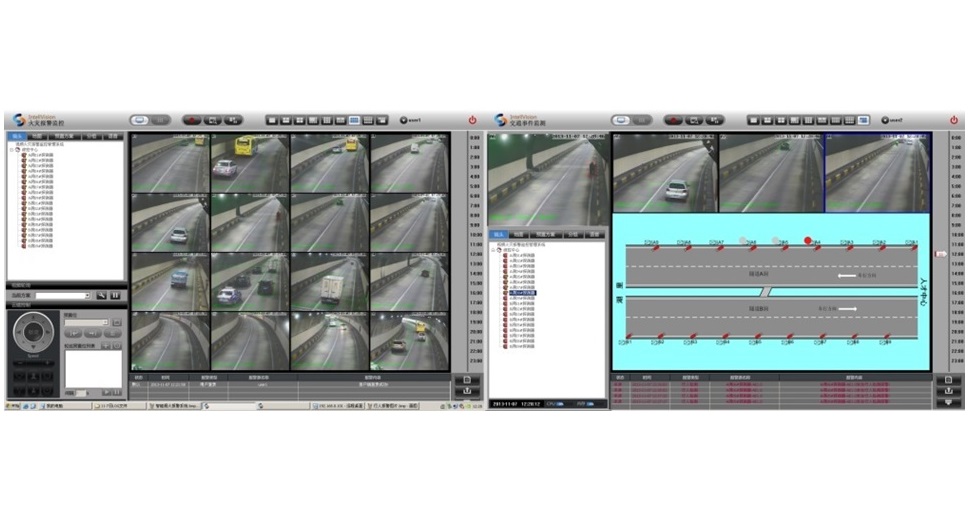Switch to the second view toggle in fire alarm window
This screenshot has height=523, width=975.
(x=160, y=120)
